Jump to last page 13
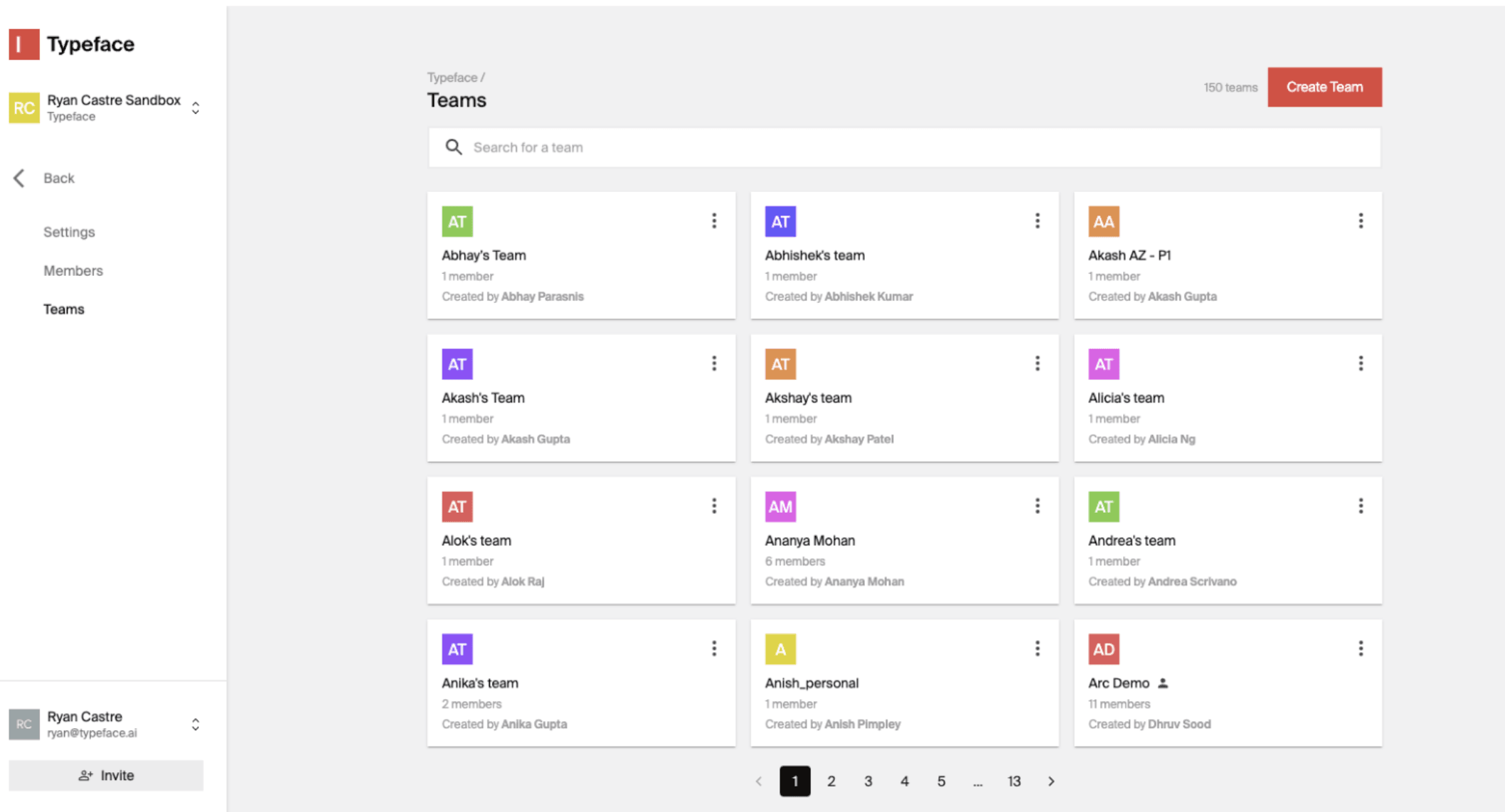Image resolution: width=1505 pixels, height=812 pixels. 1014,781
